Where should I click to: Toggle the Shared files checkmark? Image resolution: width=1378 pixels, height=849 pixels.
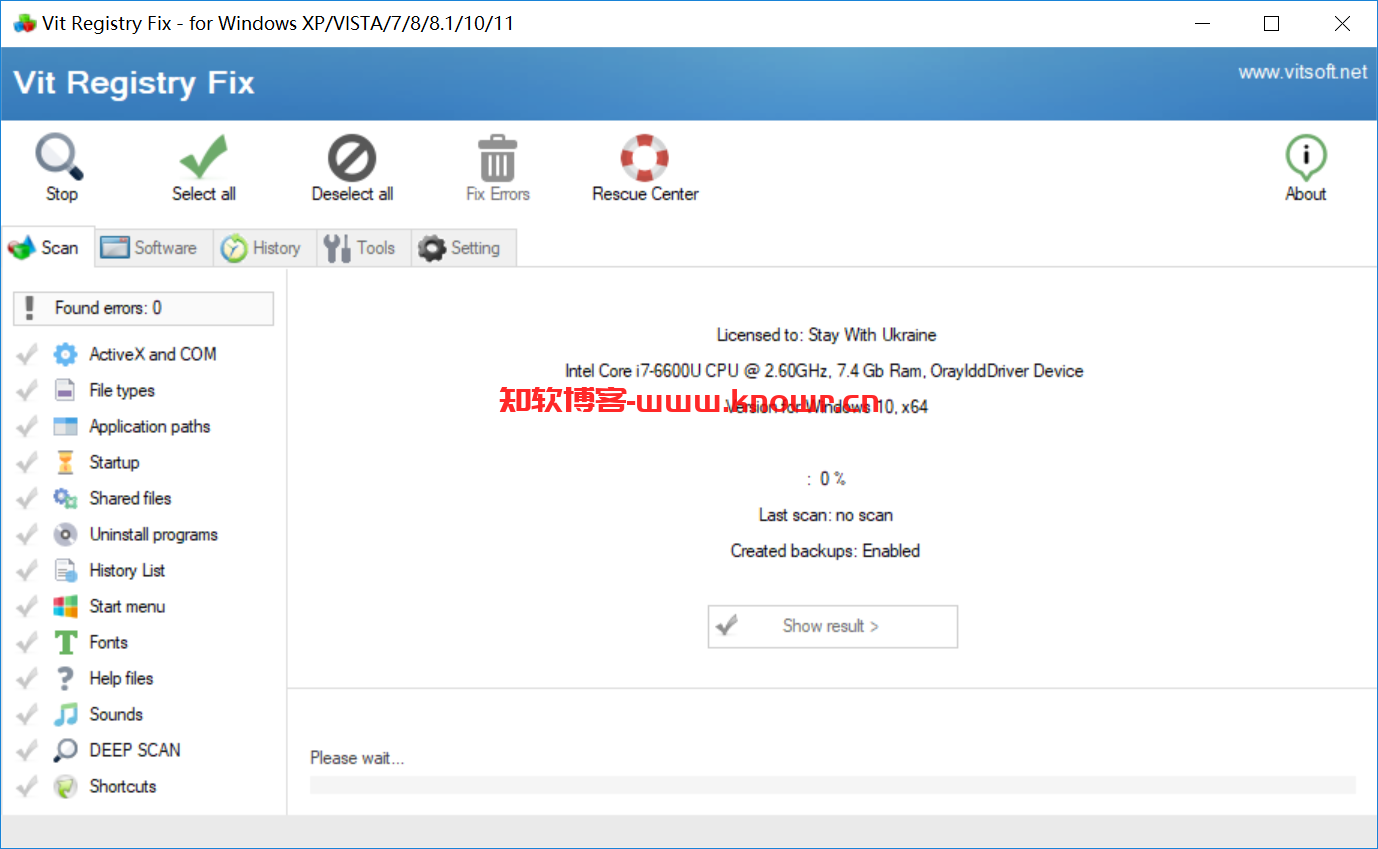(28, 498)
